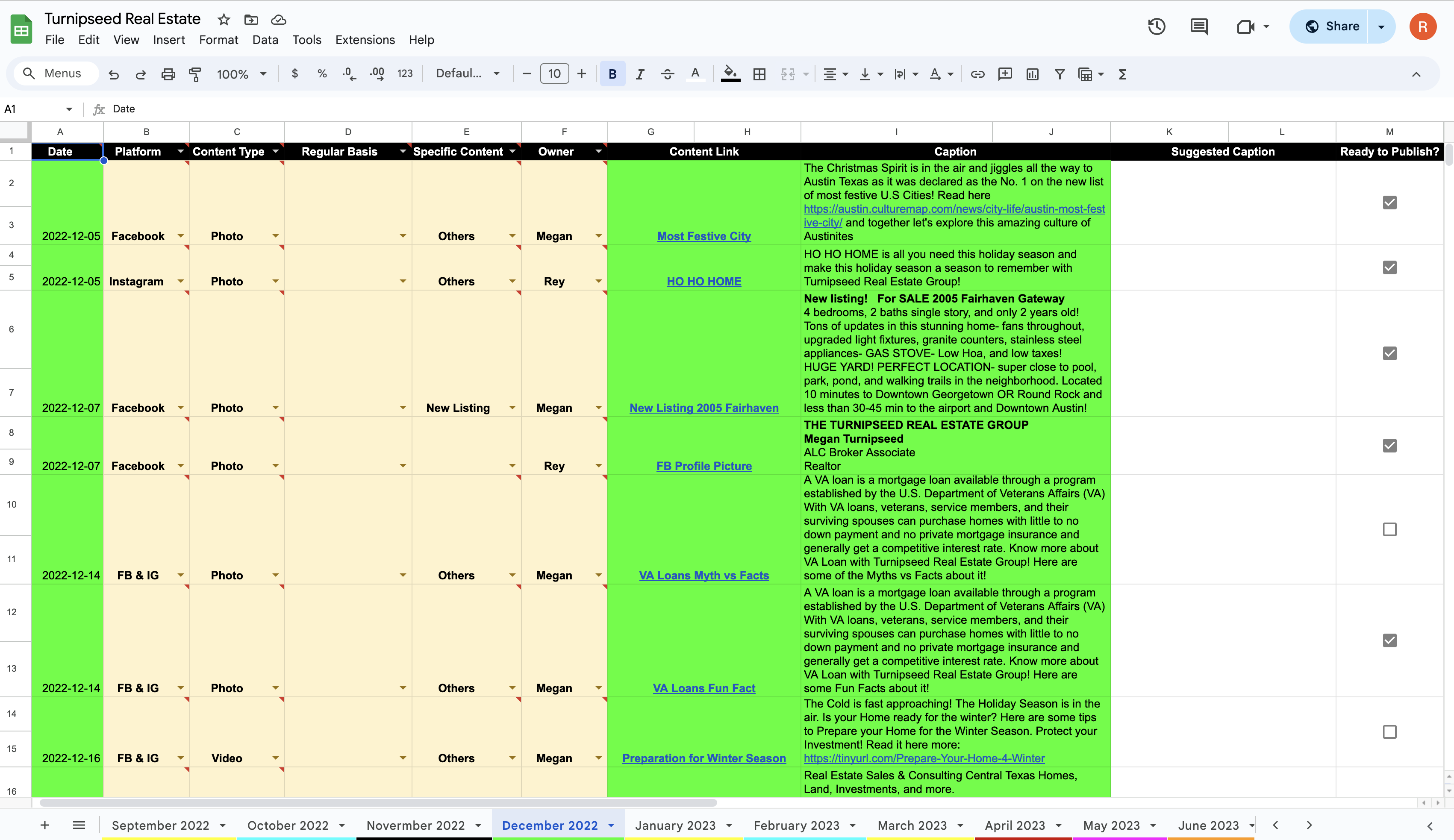Open the File menu
The width and height of the screenshot is (1454, 840).
click(x=55, y=40)
